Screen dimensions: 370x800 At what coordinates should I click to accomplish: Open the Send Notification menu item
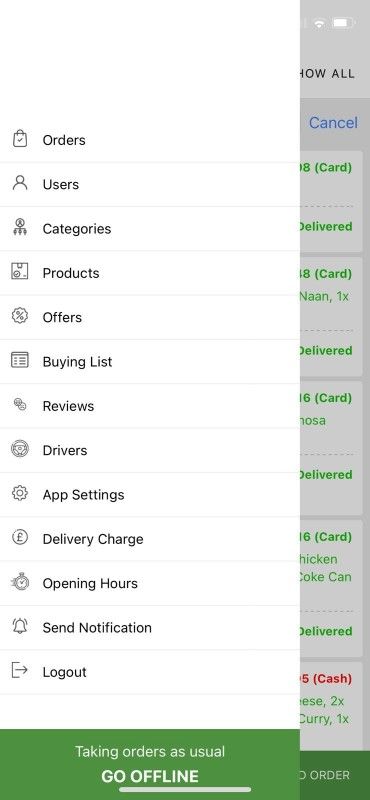[150, 628]
